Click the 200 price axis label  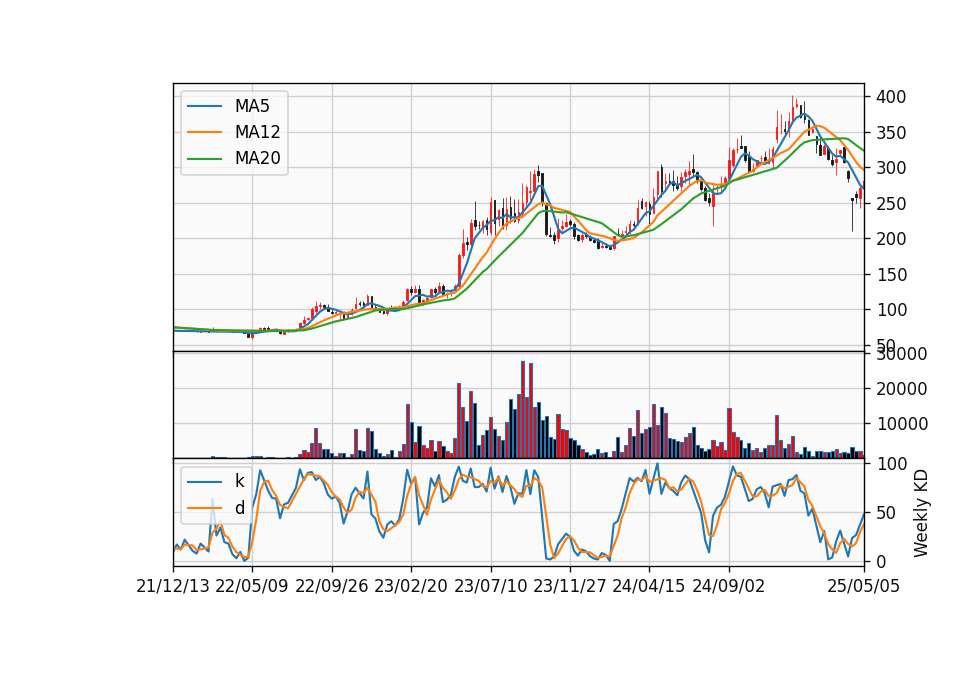click(891, 239)
